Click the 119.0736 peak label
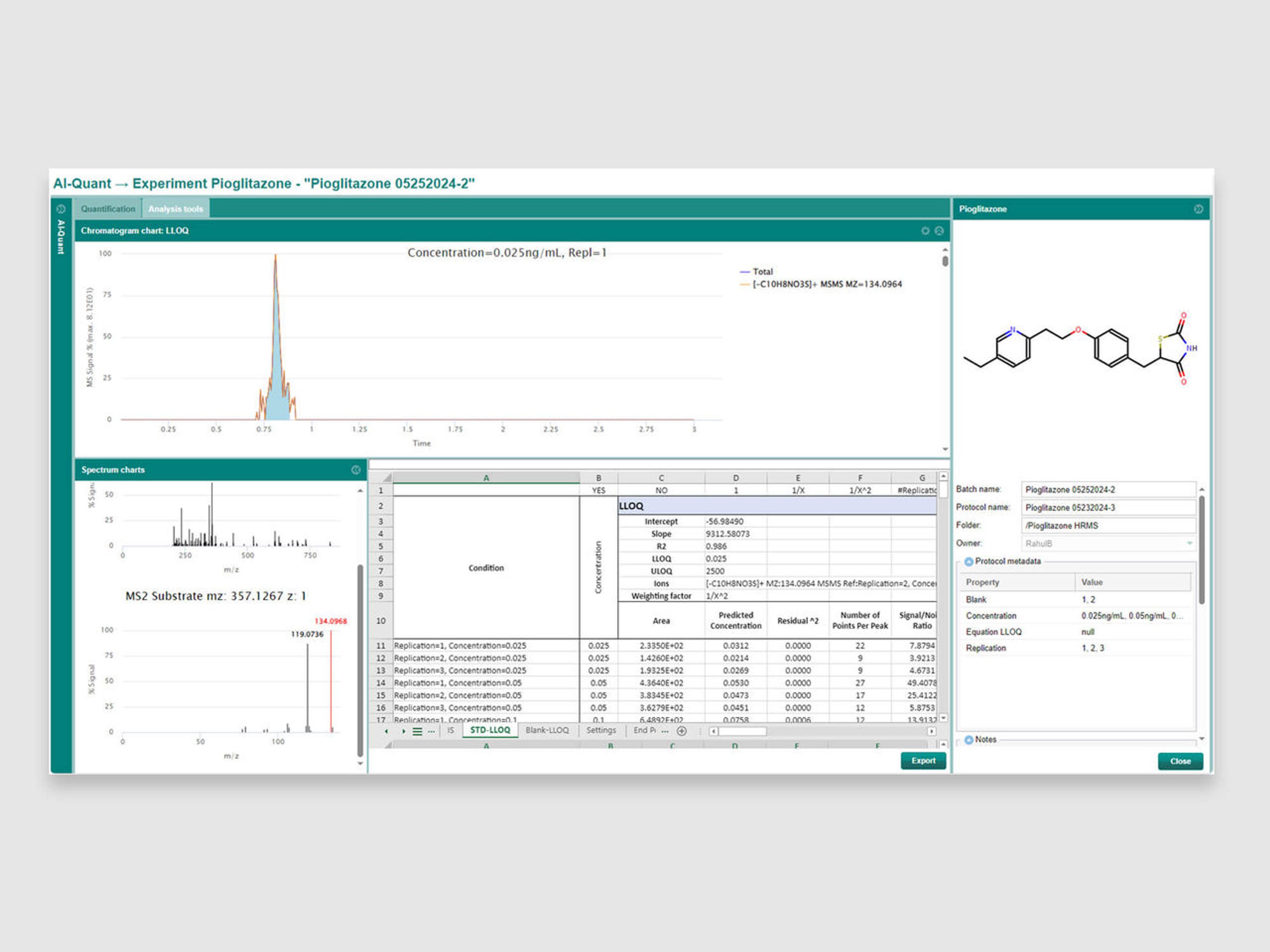 pos(307,634)
